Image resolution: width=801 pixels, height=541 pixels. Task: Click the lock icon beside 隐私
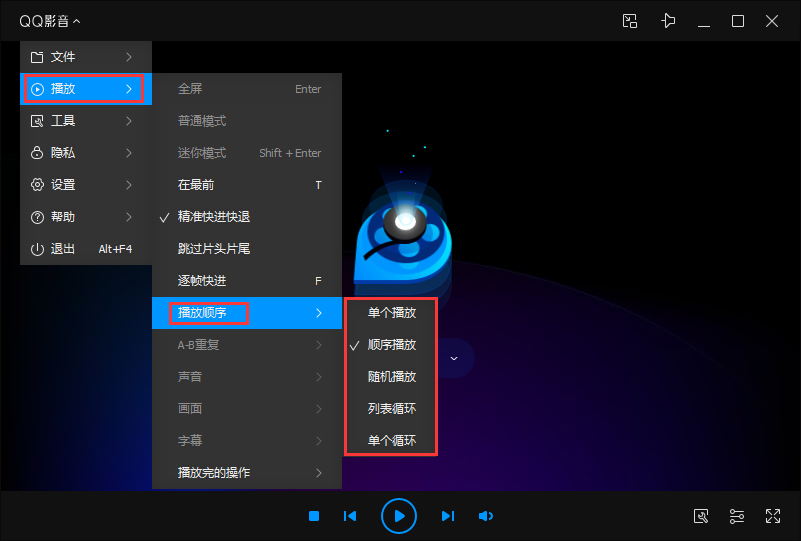[x=37, y=153]
